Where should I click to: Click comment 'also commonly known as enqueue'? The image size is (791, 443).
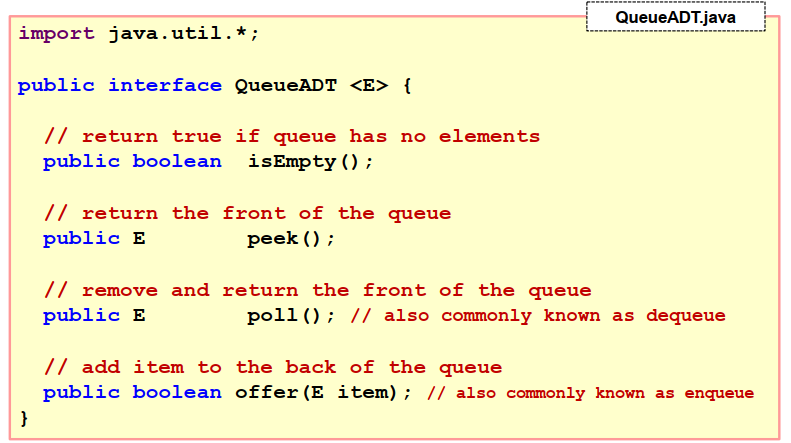pyautogui.click(x=591, y=393)
